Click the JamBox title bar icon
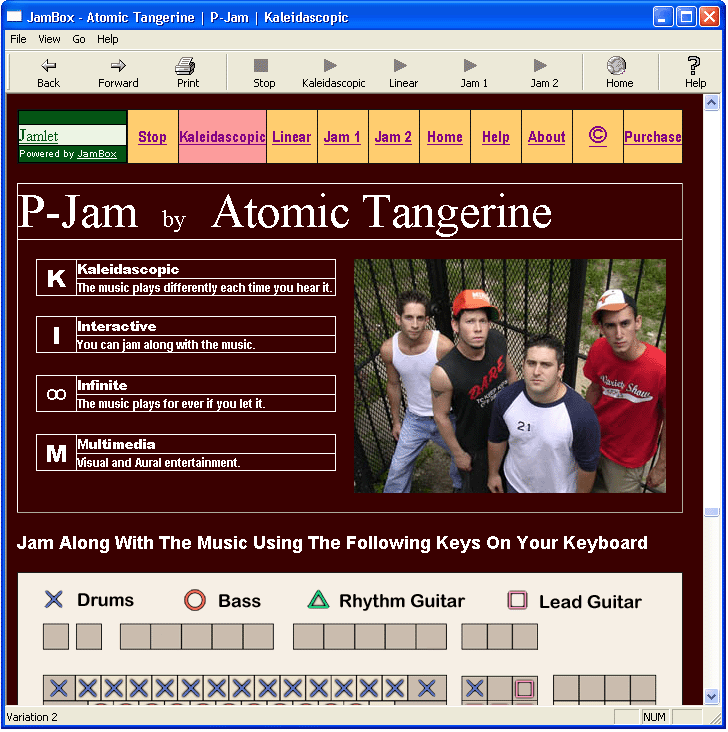 pyautogui.click(x=14, y=17)
